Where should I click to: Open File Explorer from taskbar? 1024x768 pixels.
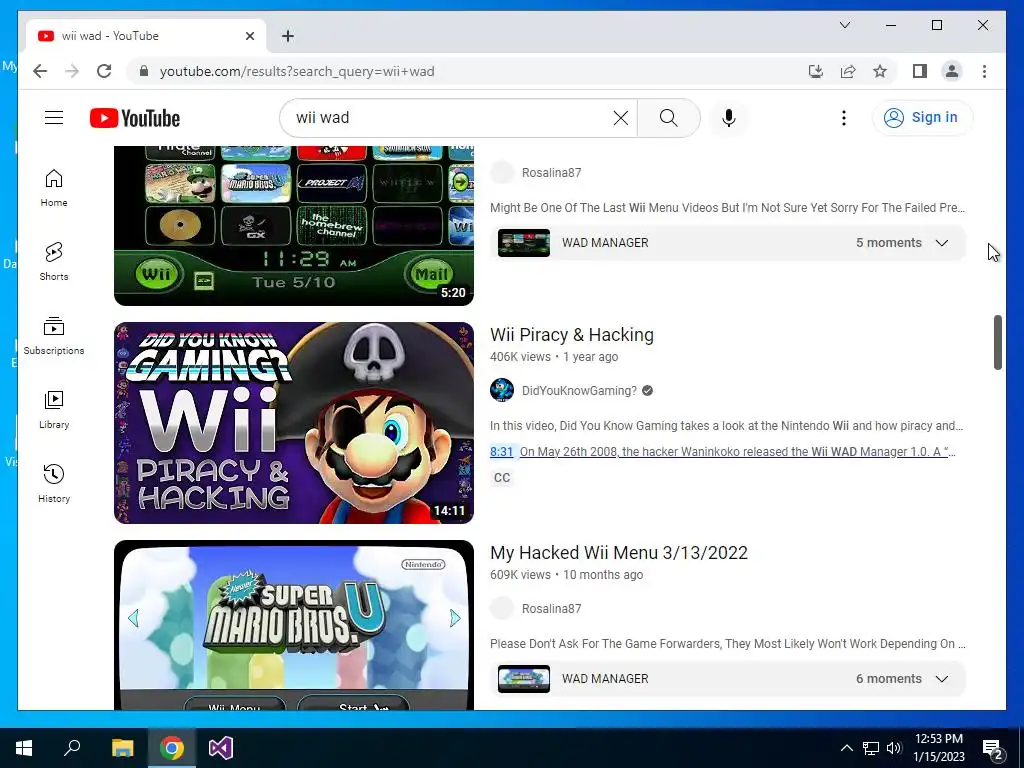122,748
